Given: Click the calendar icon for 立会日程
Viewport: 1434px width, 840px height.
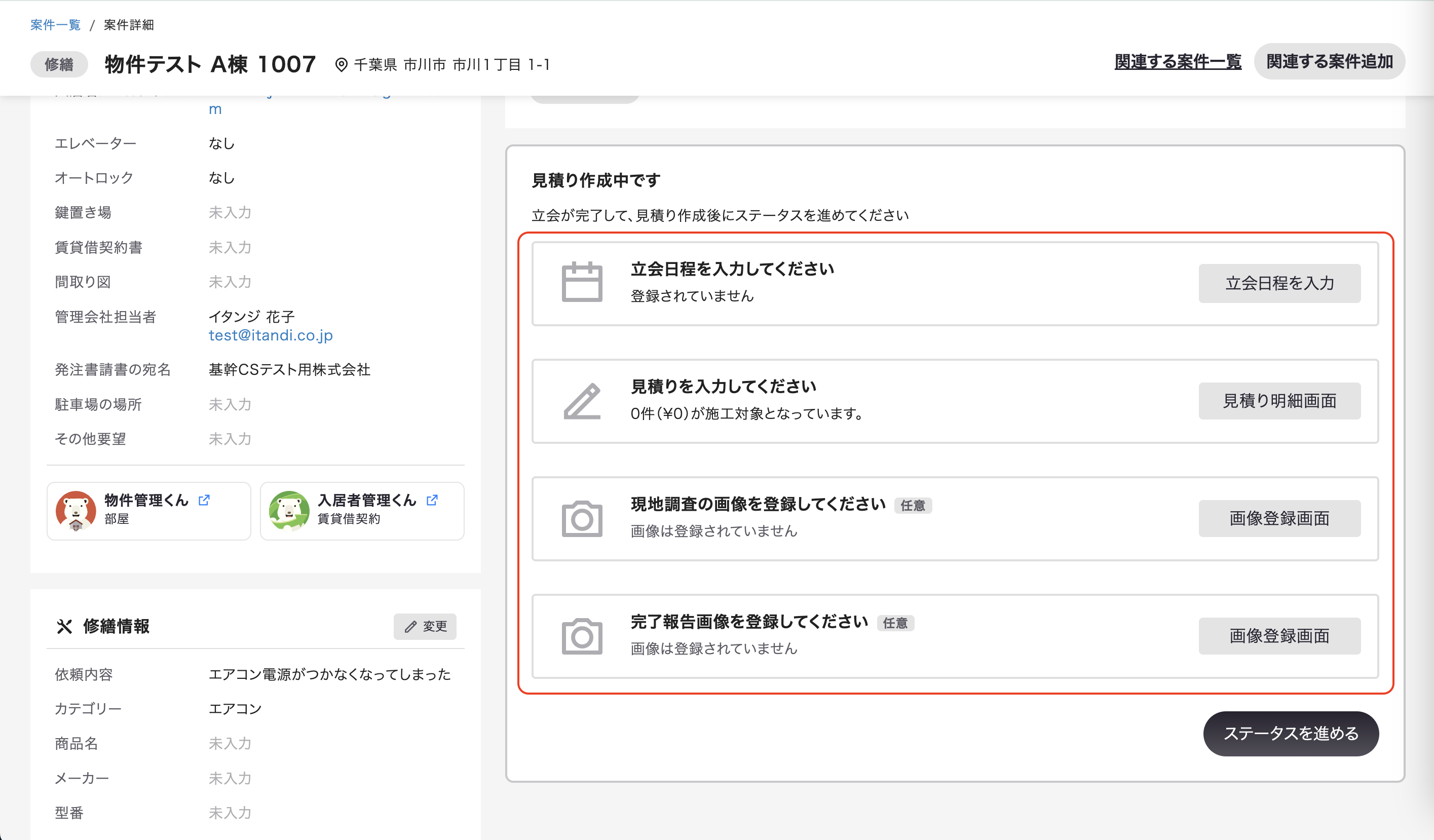Looking at the screenshot, I should (x=582, y=282).
